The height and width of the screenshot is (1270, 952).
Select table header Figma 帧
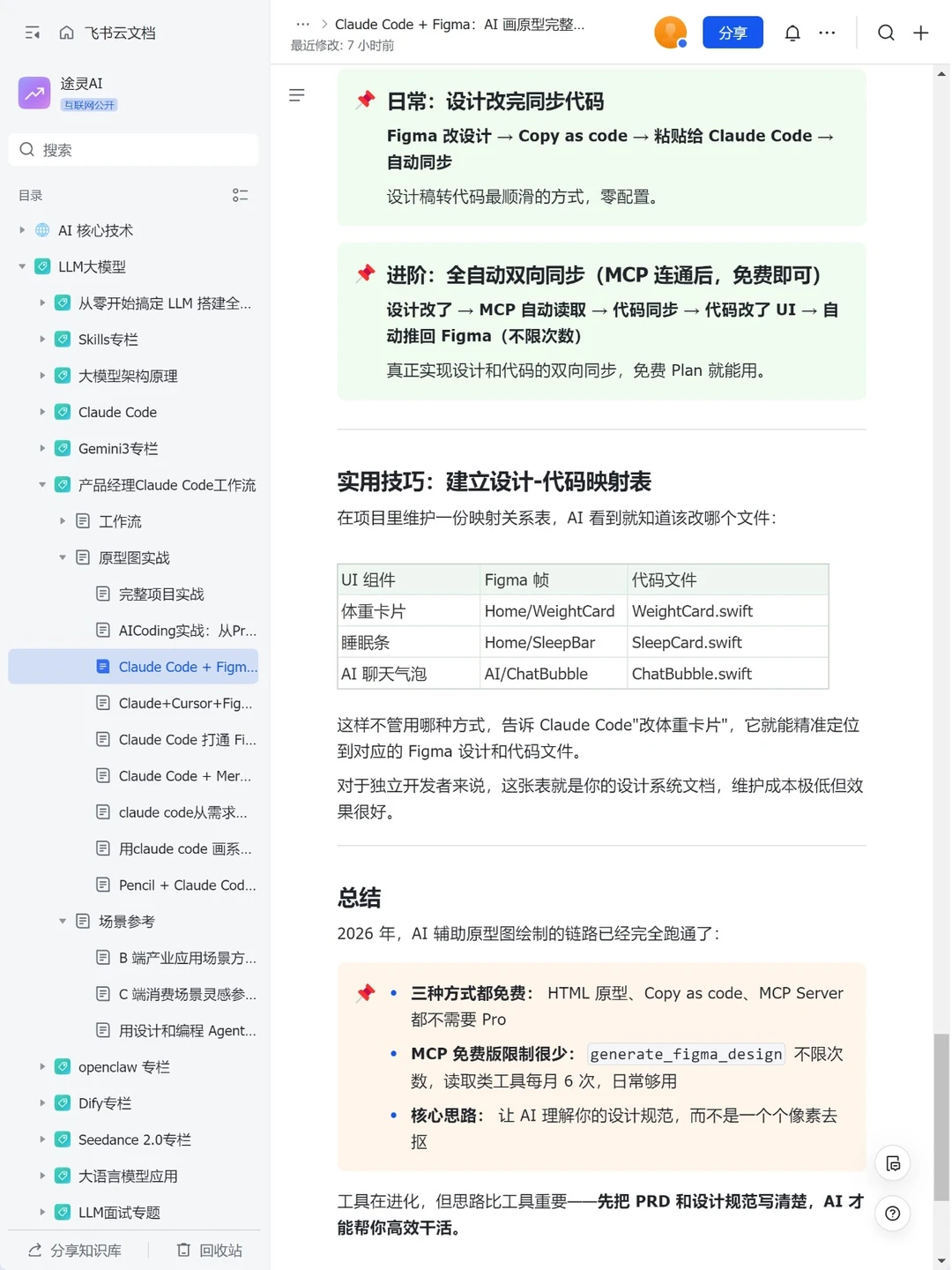coord(554,579)
